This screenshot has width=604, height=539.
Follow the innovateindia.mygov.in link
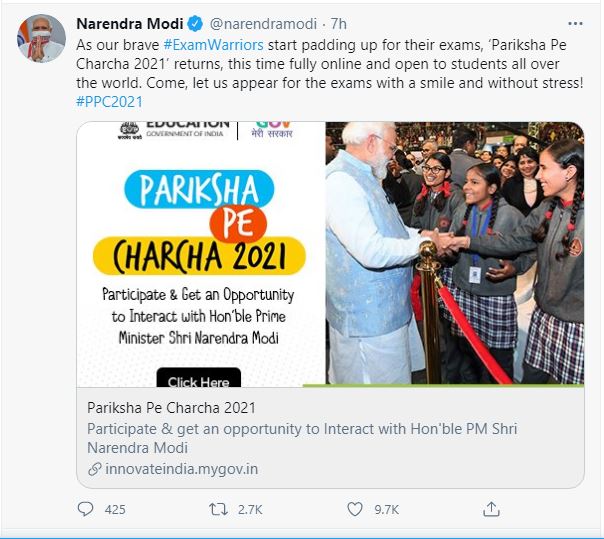tap(181, 469)
